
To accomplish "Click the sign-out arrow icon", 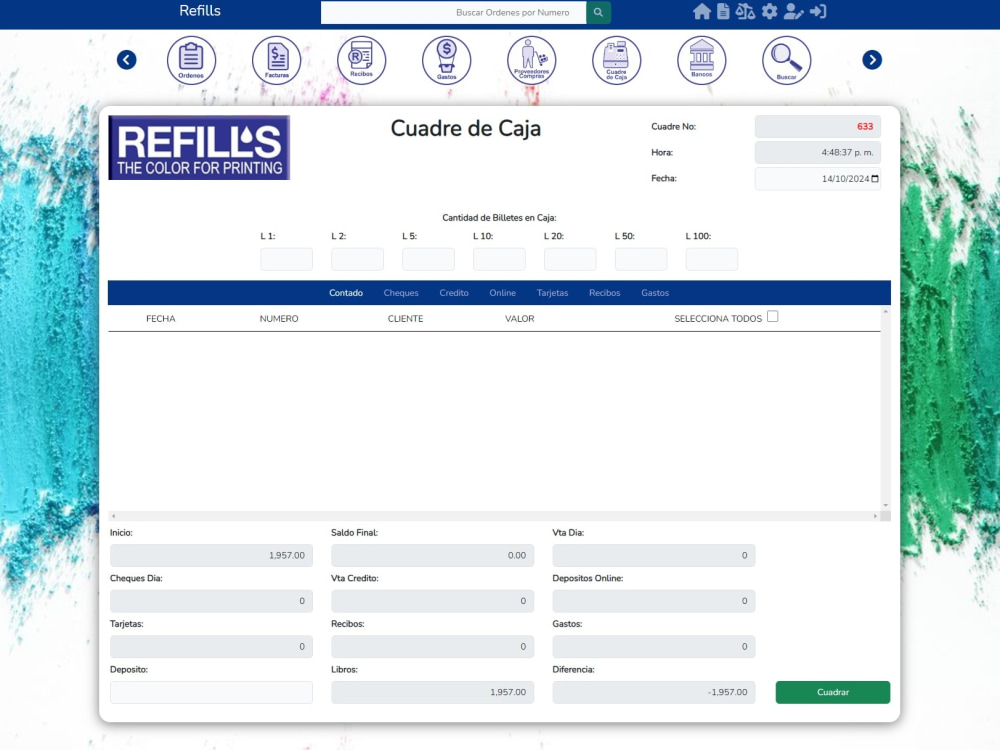I will click(818, 11).
